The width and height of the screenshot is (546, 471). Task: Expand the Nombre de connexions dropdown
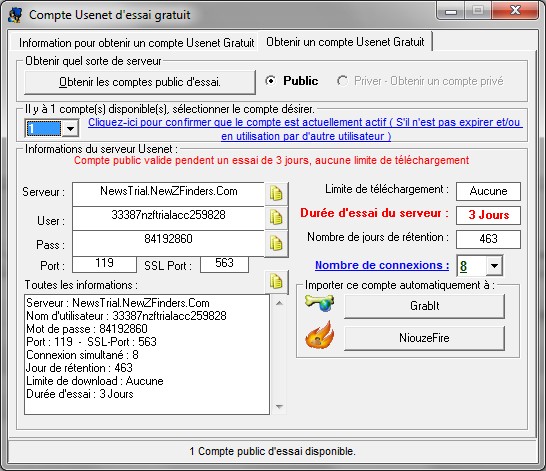coord(494,266)
